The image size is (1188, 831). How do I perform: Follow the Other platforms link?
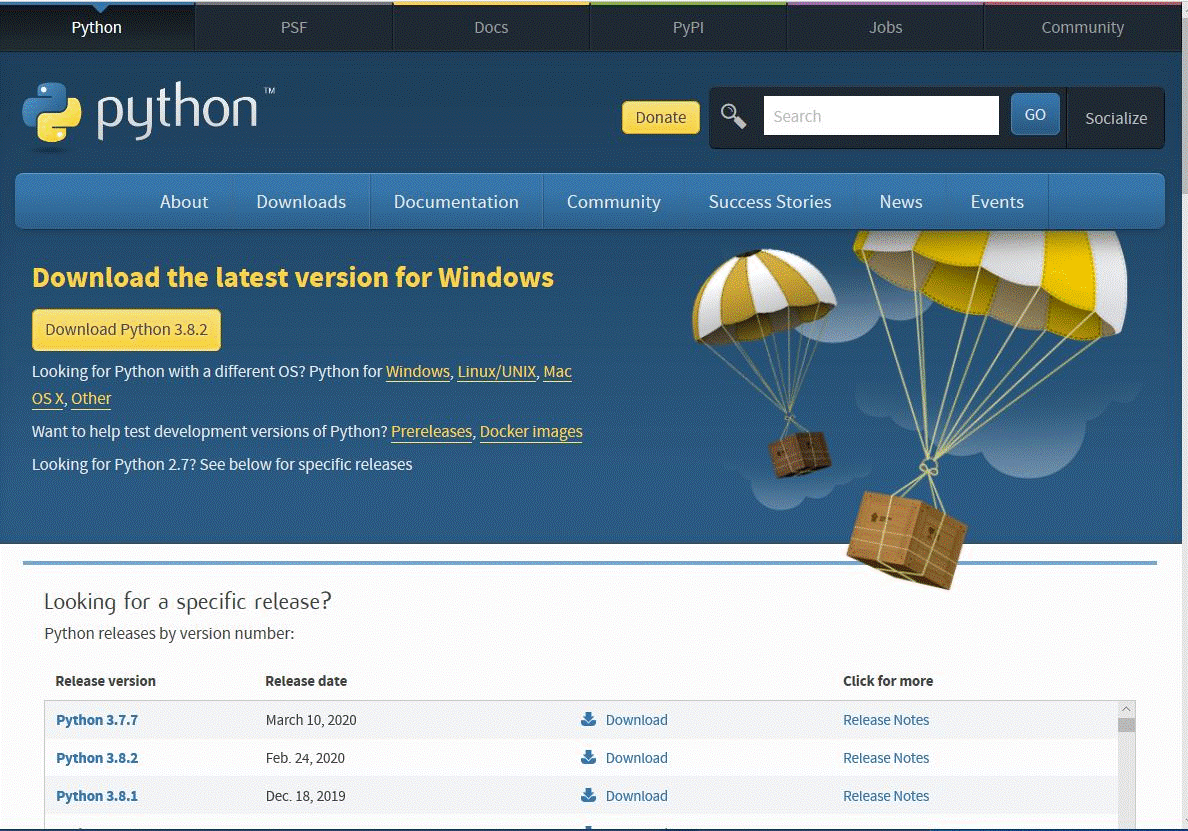[91, 398]
